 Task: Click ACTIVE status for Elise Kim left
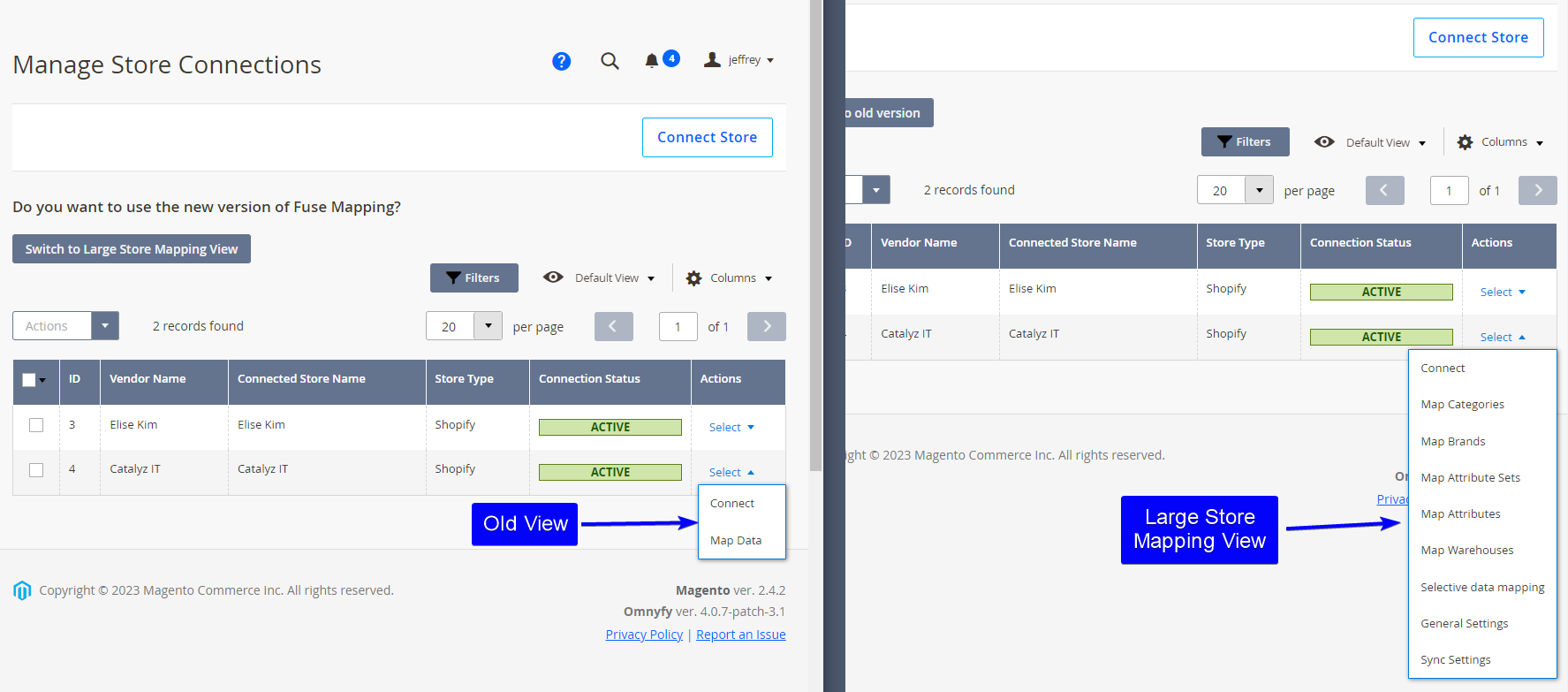[610, 428]
